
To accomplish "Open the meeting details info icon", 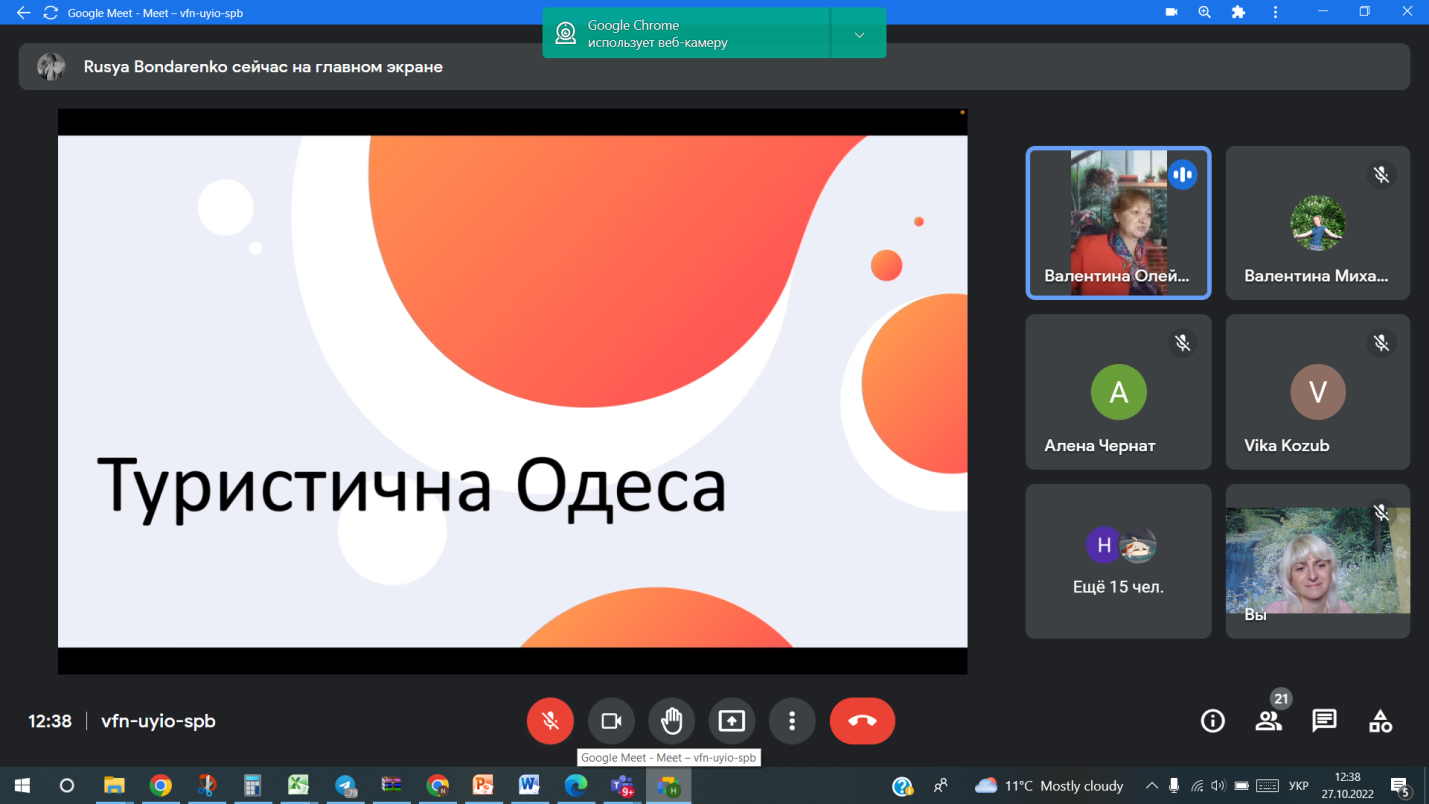I will coord(1212,721).
